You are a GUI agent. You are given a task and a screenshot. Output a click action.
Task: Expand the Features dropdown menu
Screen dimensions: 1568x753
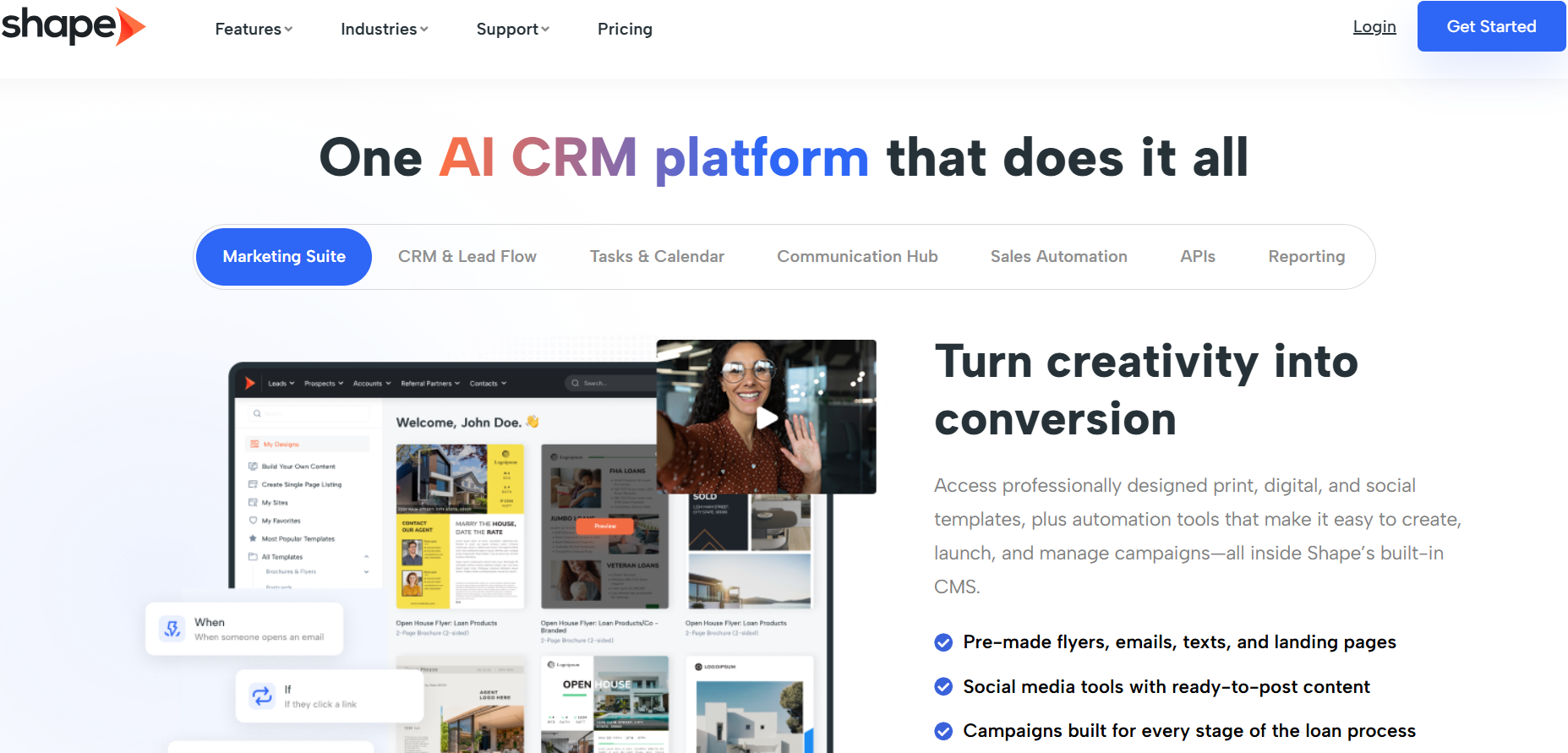(x=254, y=29)
